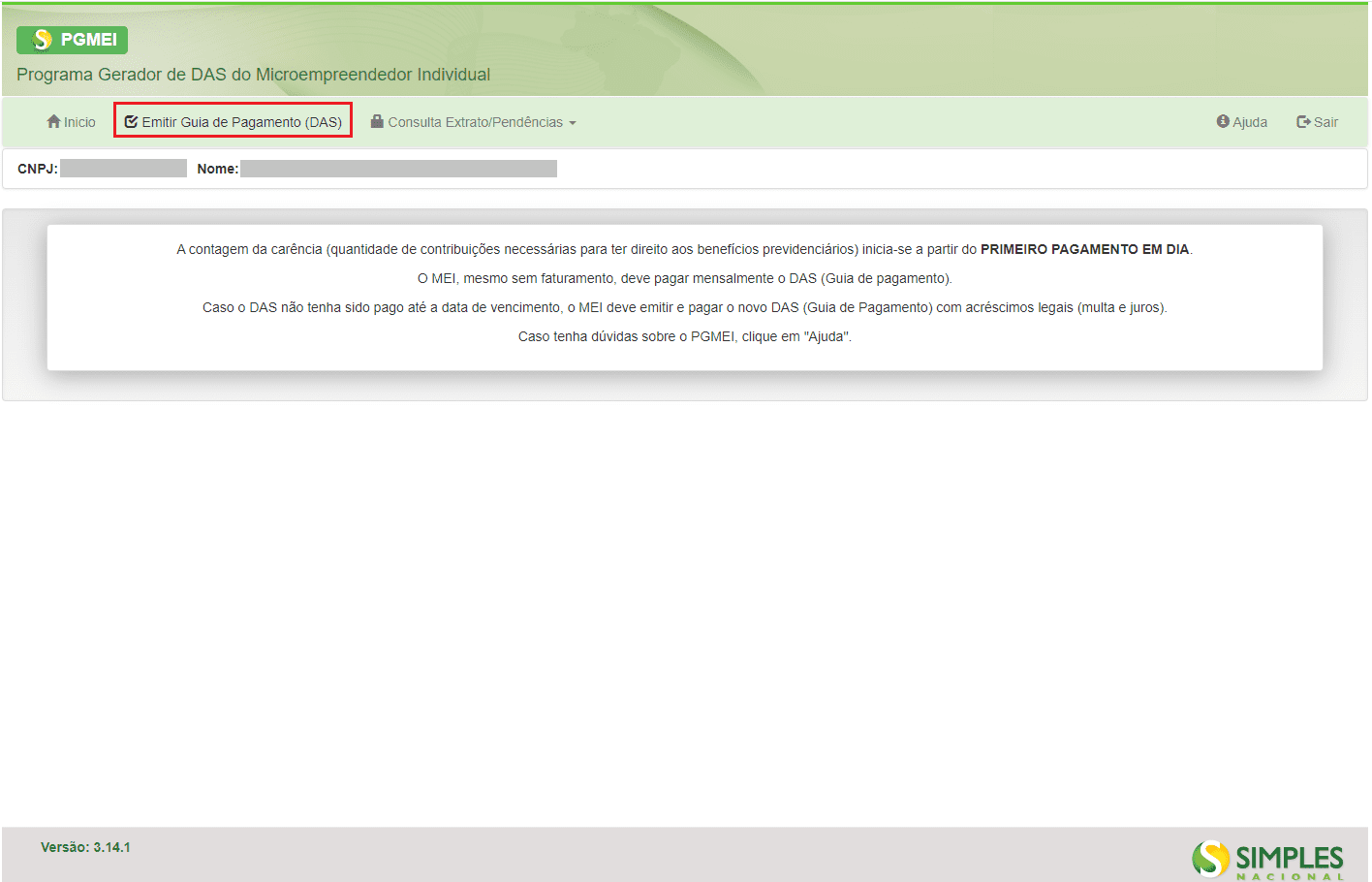Screen dimensions: 1372x882
Task: Click the redacted CNPJ value field
Action: [123, 169]
